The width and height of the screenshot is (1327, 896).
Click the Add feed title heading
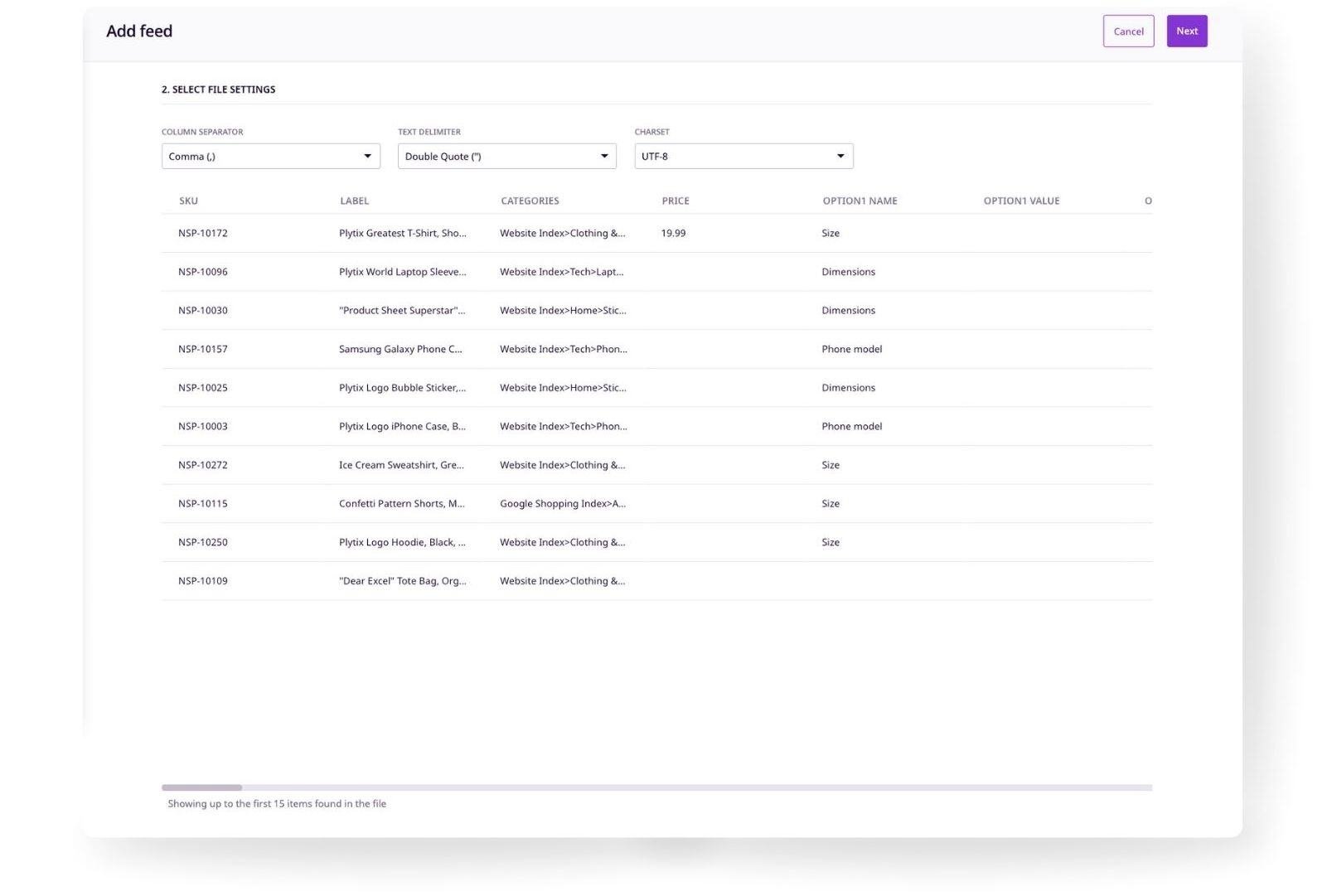[138, 31]
